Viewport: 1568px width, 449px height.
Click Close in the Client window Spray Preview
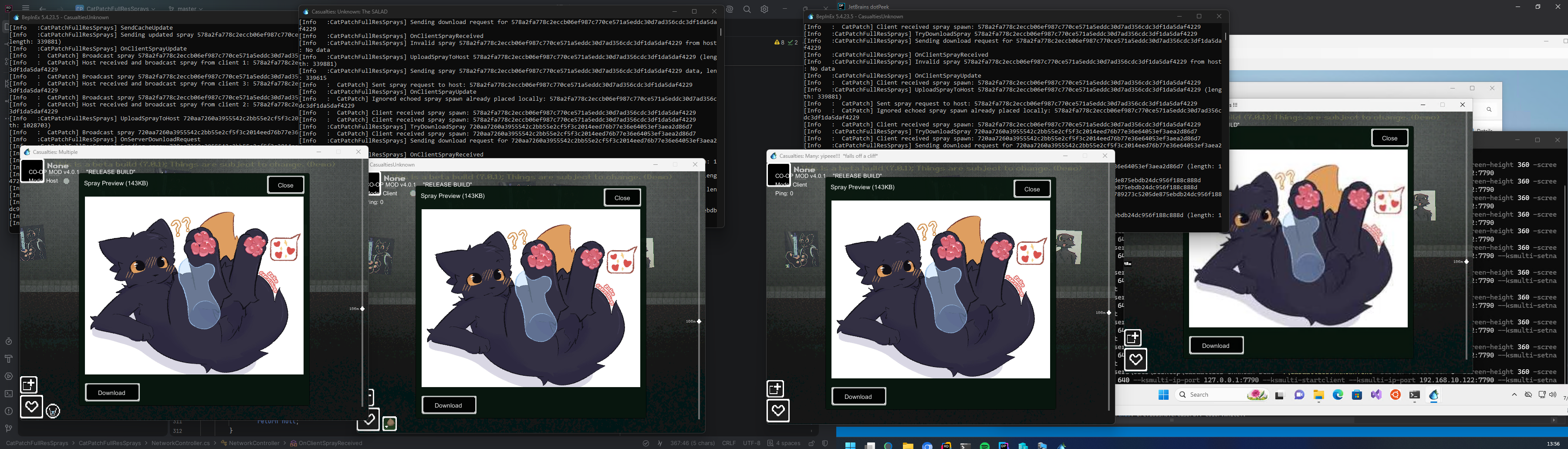(x=622, y=197)
